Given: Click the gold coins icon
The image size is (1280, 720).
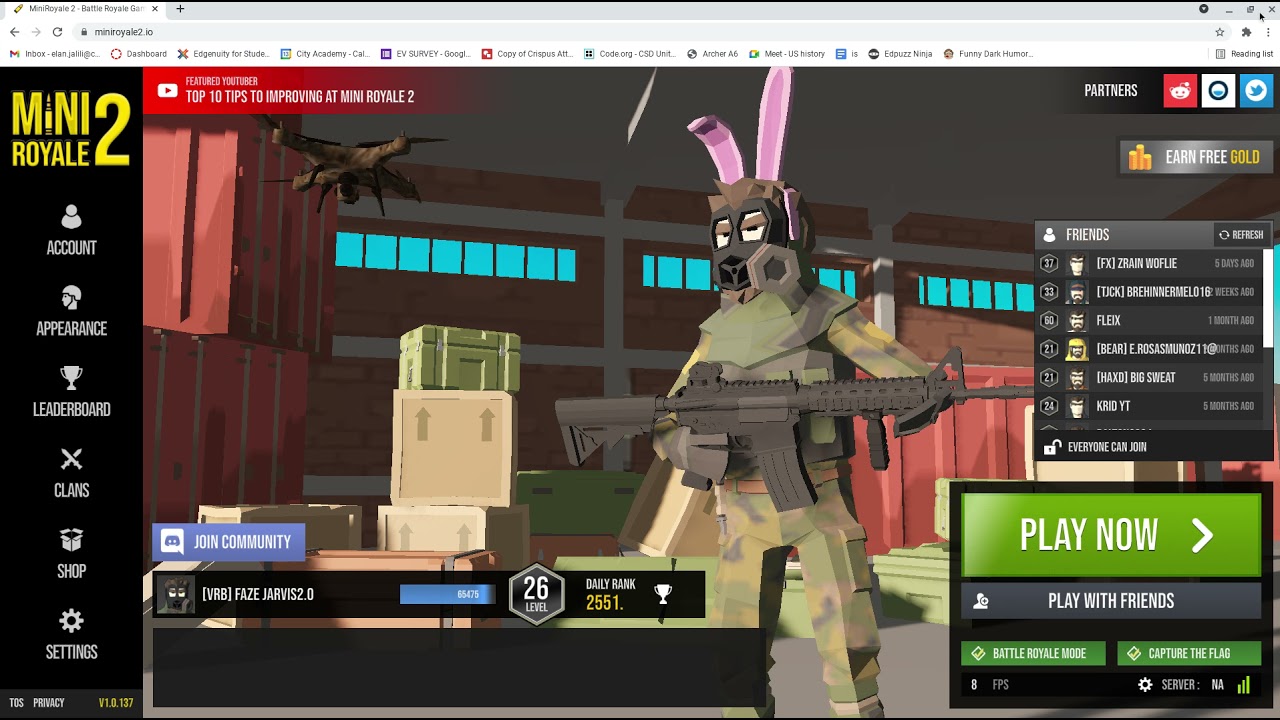Looking at the screenshot, I should (x=1141, y=157).
